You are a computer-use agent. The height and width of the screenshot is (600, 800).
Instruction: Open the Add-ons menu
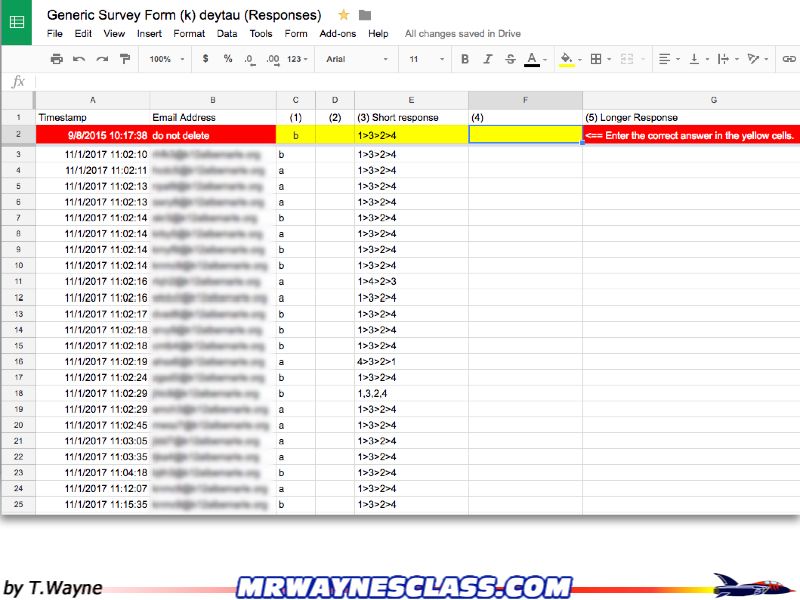(x=337, y=33)
